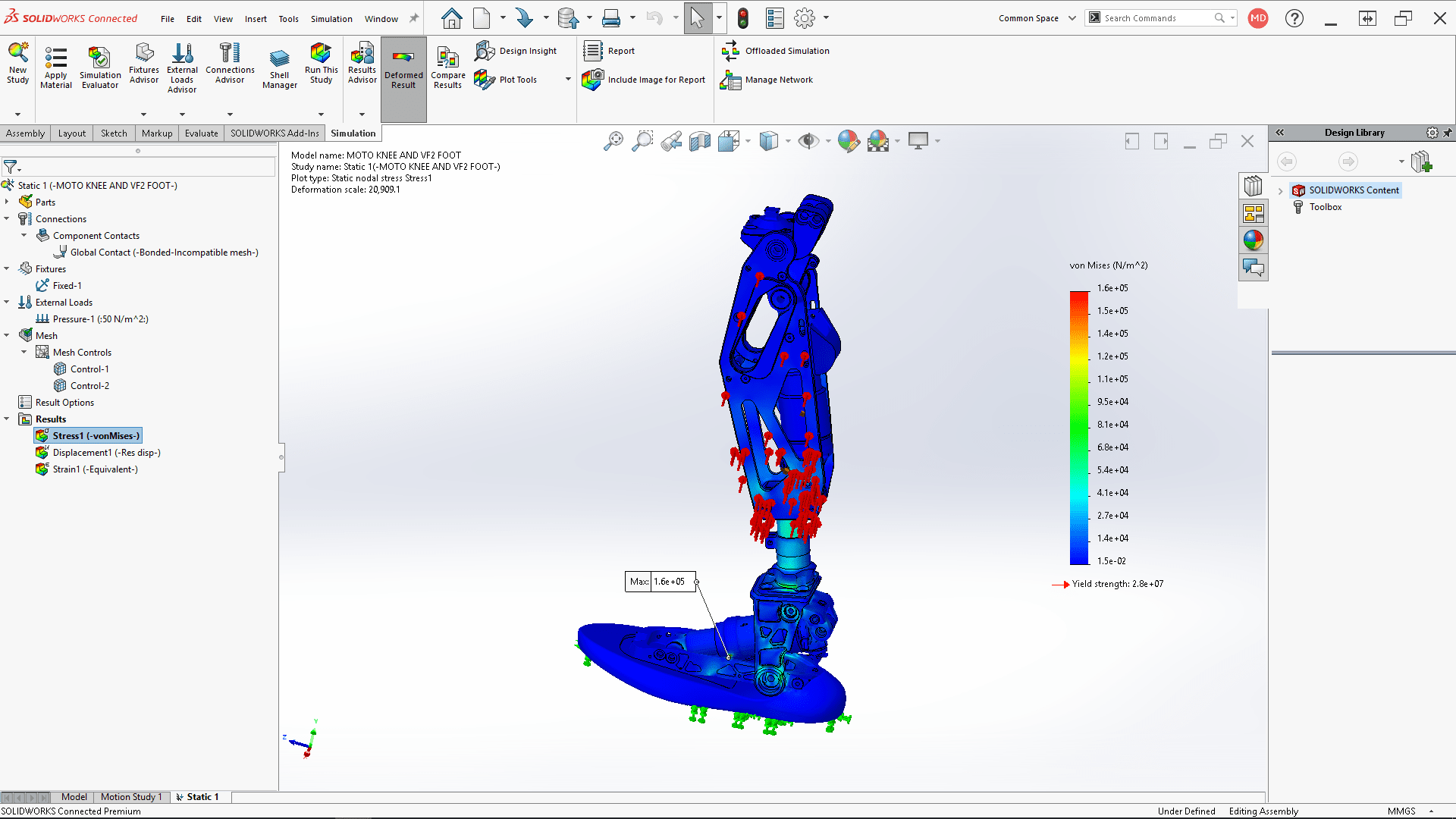The image size is (1456, 819).
Task: Switch to the Evaluate ribbon tab
Action: pos(202,133)
